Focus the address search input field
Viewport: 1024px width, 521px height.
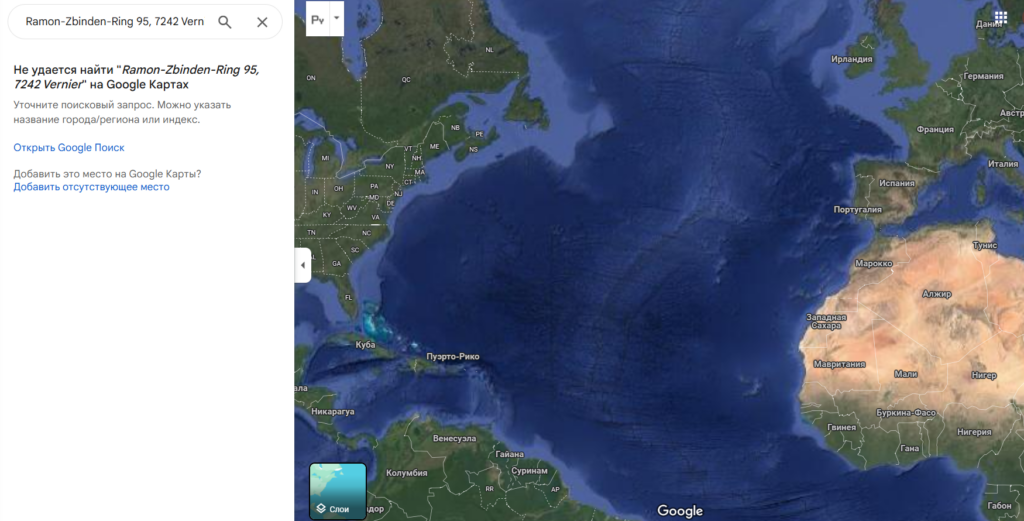click(115, 22)
